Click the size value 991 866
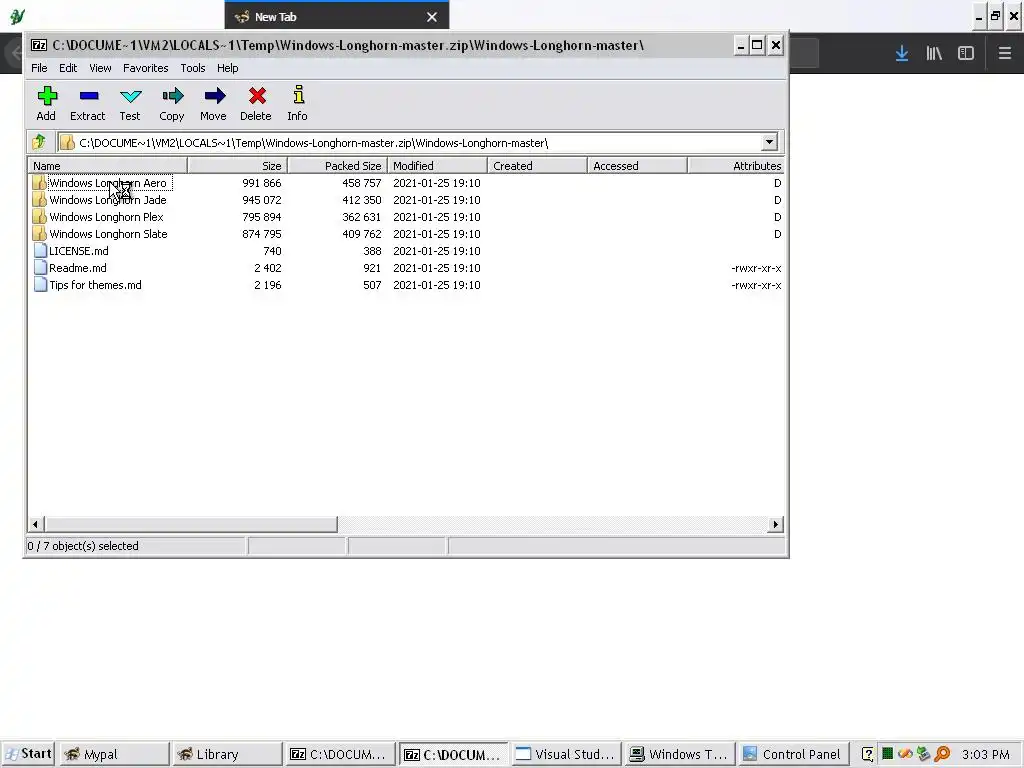The width and height of the screenshot is (1024, 768). click(262, 183)
